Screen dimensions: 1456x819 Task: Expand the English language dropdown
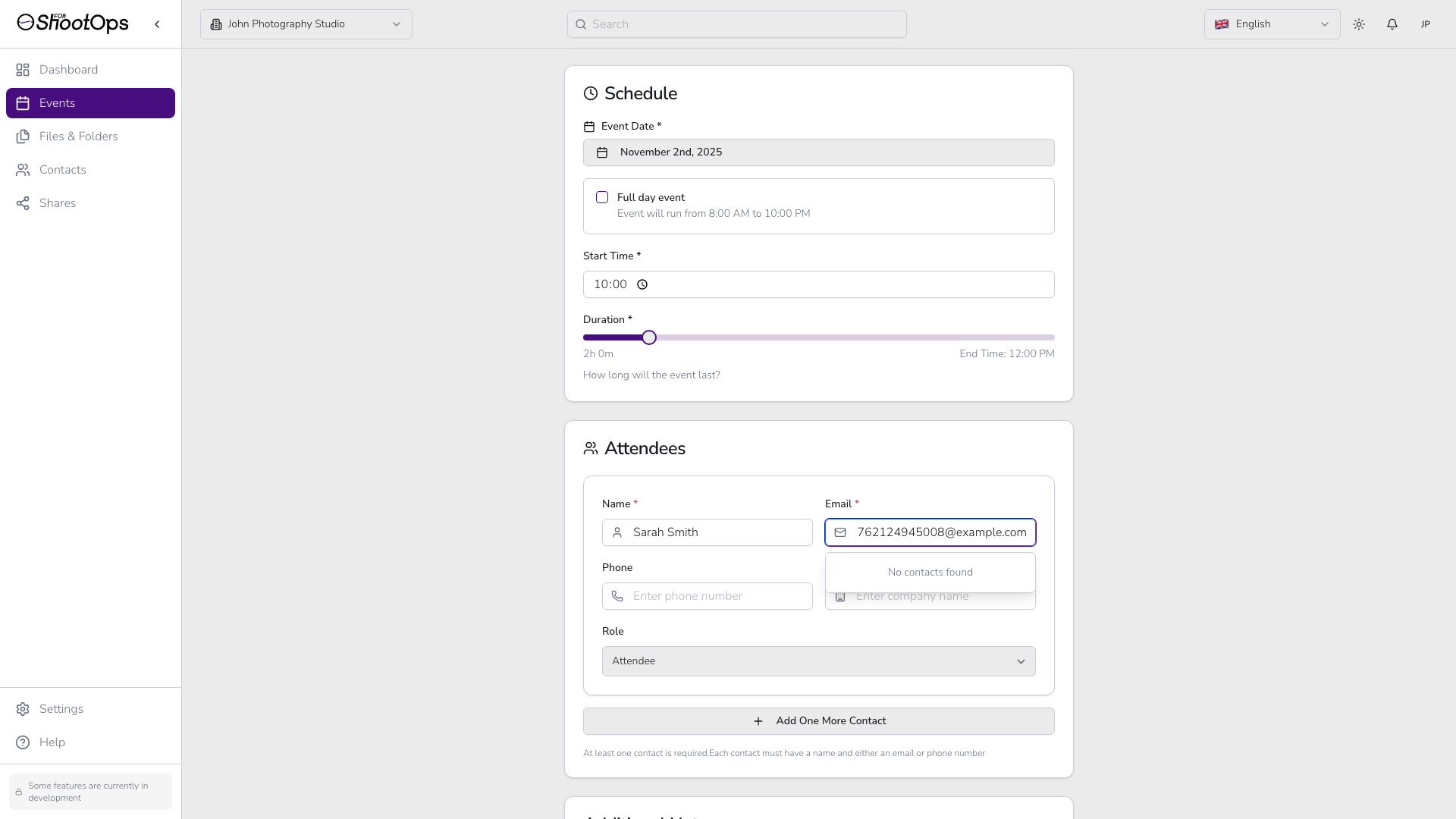coord(1272,24)
